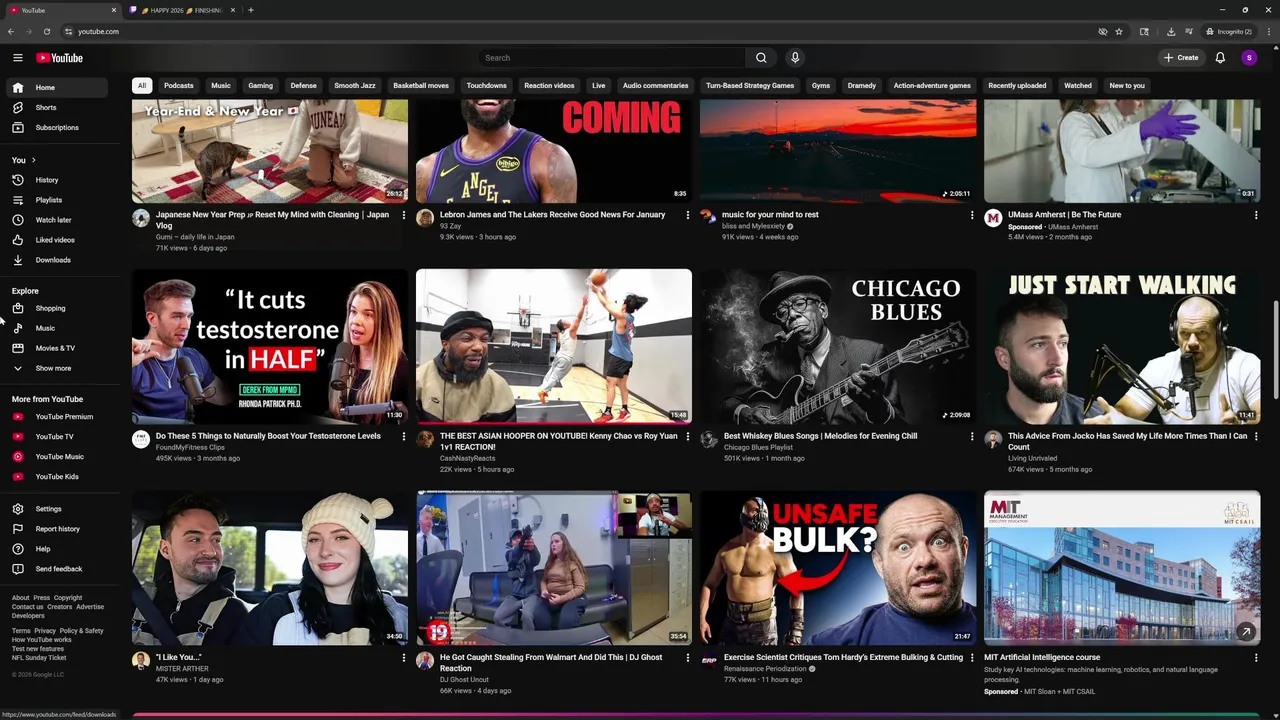Viewport: 1280px width, 720px height.
Task: Start voice search with microphone icon
Action: pyautogui.click(x=795, y=58)
